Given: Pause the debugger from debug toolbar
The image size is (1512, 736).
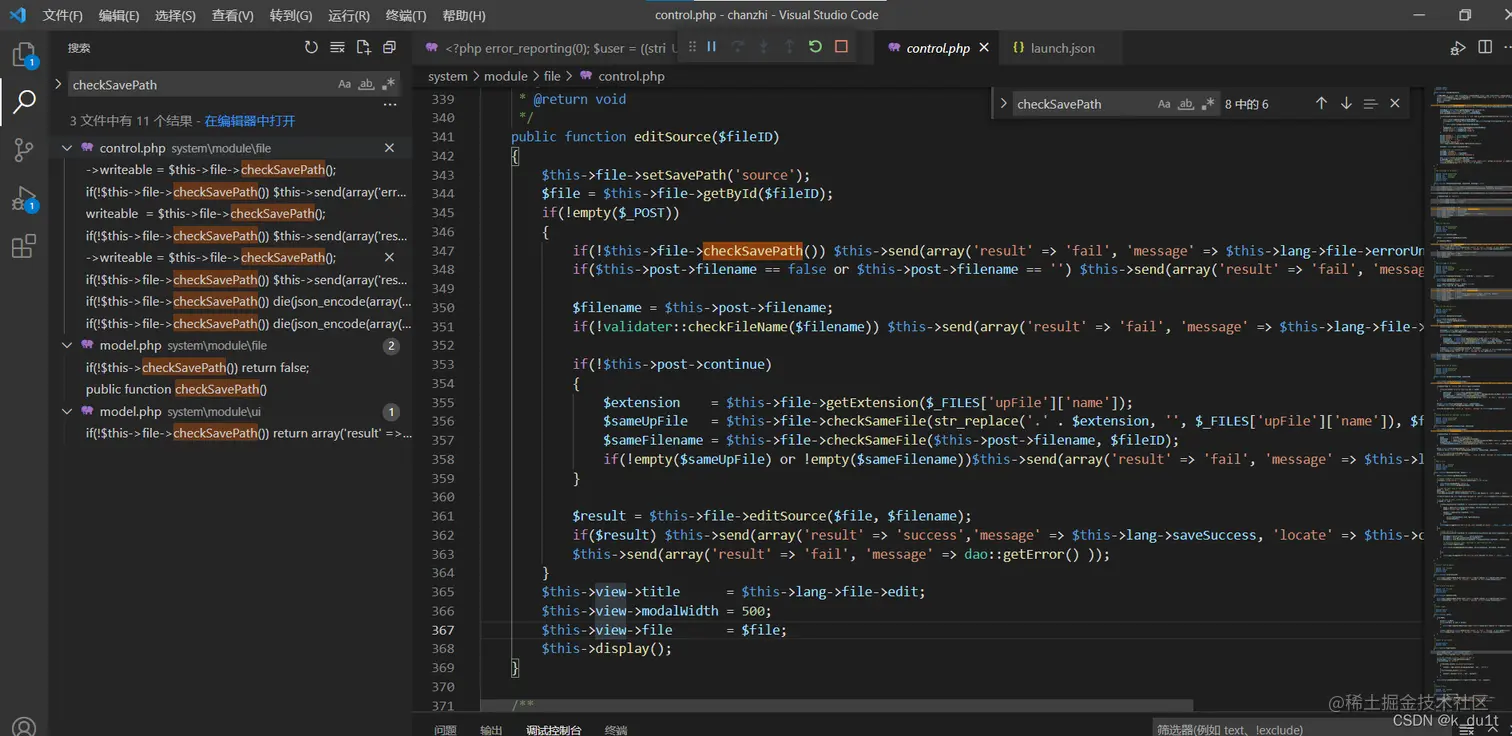Looking at the screenshot, I should (711, 47).
